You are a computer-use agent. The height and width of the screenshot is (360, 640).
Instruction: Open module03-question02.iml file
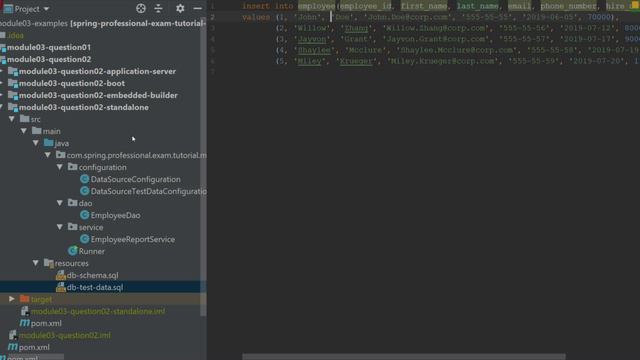click(64, 336)
